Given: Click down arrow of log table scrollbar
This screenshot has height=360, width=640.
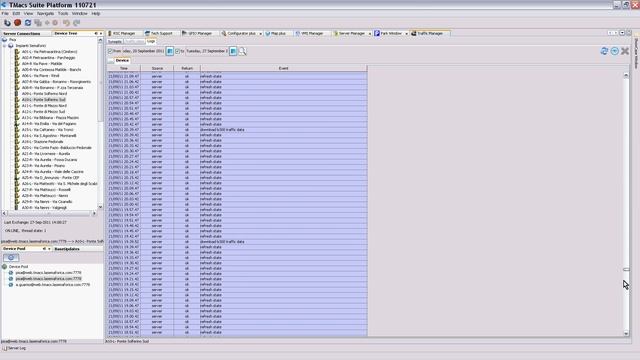Looking at the screenshot, I should click(627, 333).
